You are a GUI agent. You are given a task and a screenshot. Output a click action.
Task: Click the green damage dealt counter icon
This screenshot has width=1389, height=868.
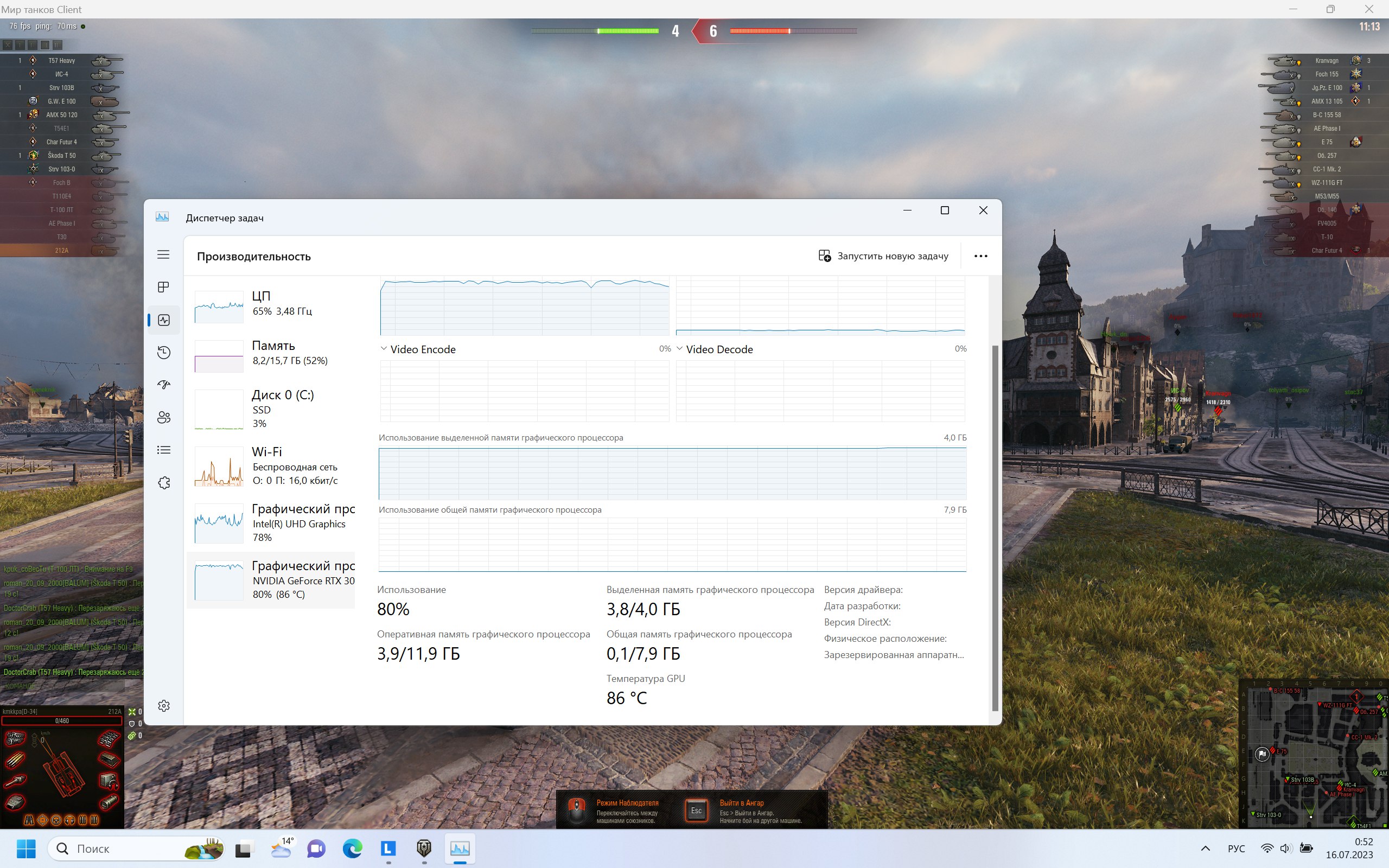pyautogui.click(x=131, y=712)
